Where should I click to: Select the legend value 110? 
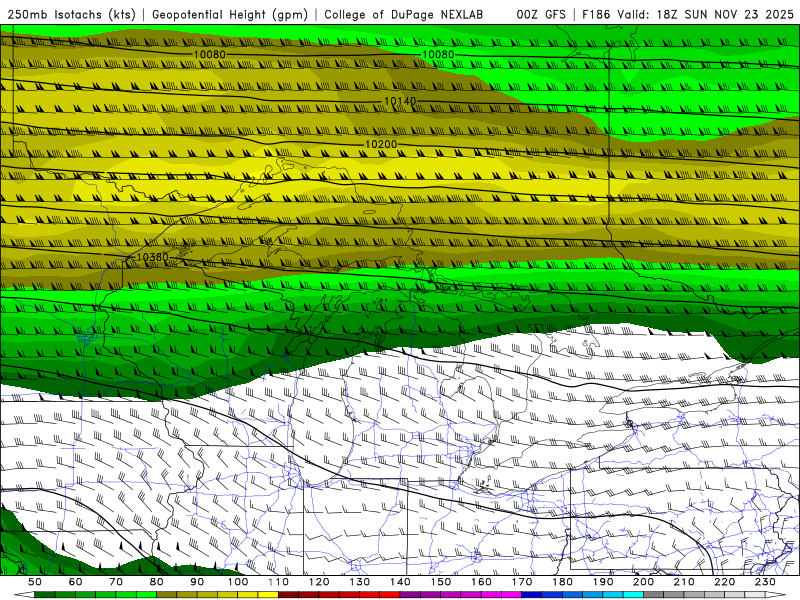pos(279,582)
